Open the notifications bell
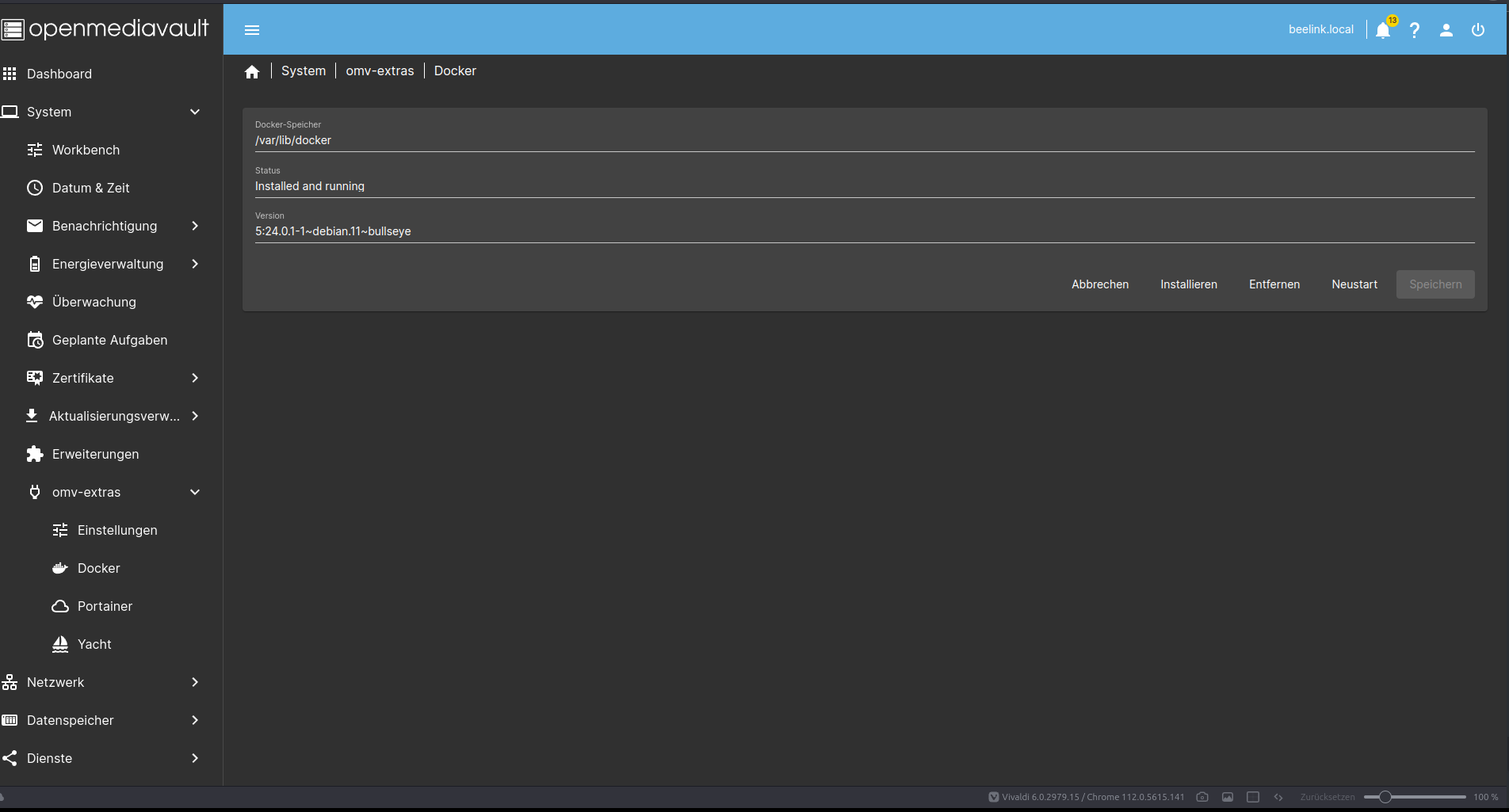The image size is (1509, 812). (1383, 30)
